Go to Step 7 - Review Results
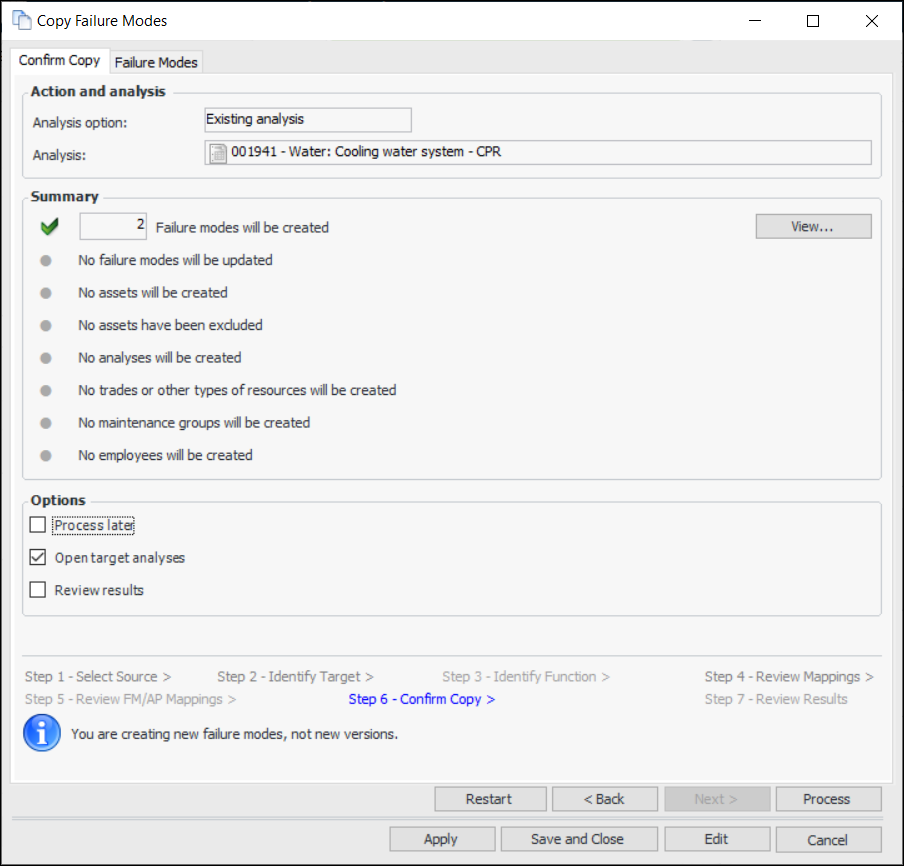This screenshot has height=866, width=904. [x=776, y=699]
